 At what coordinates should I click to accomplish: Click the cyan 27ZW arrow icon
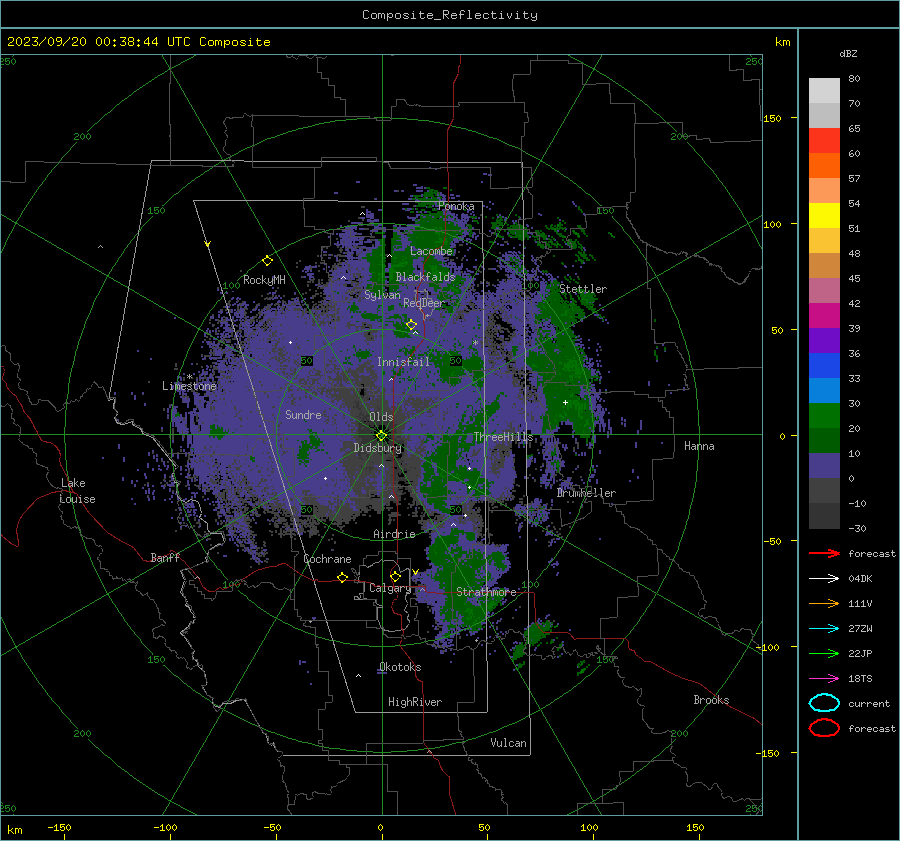point(824,629)
